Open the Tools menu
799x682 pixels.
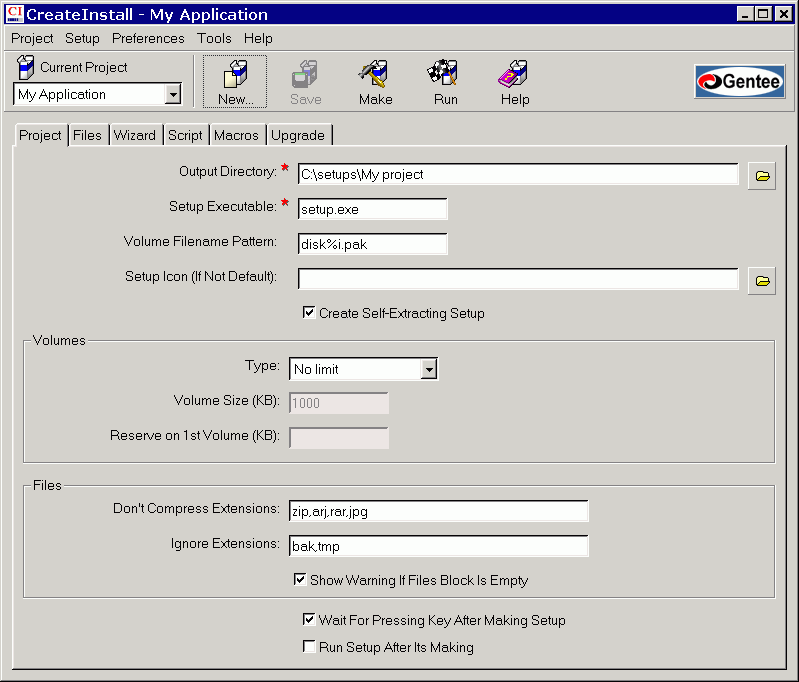214,38
